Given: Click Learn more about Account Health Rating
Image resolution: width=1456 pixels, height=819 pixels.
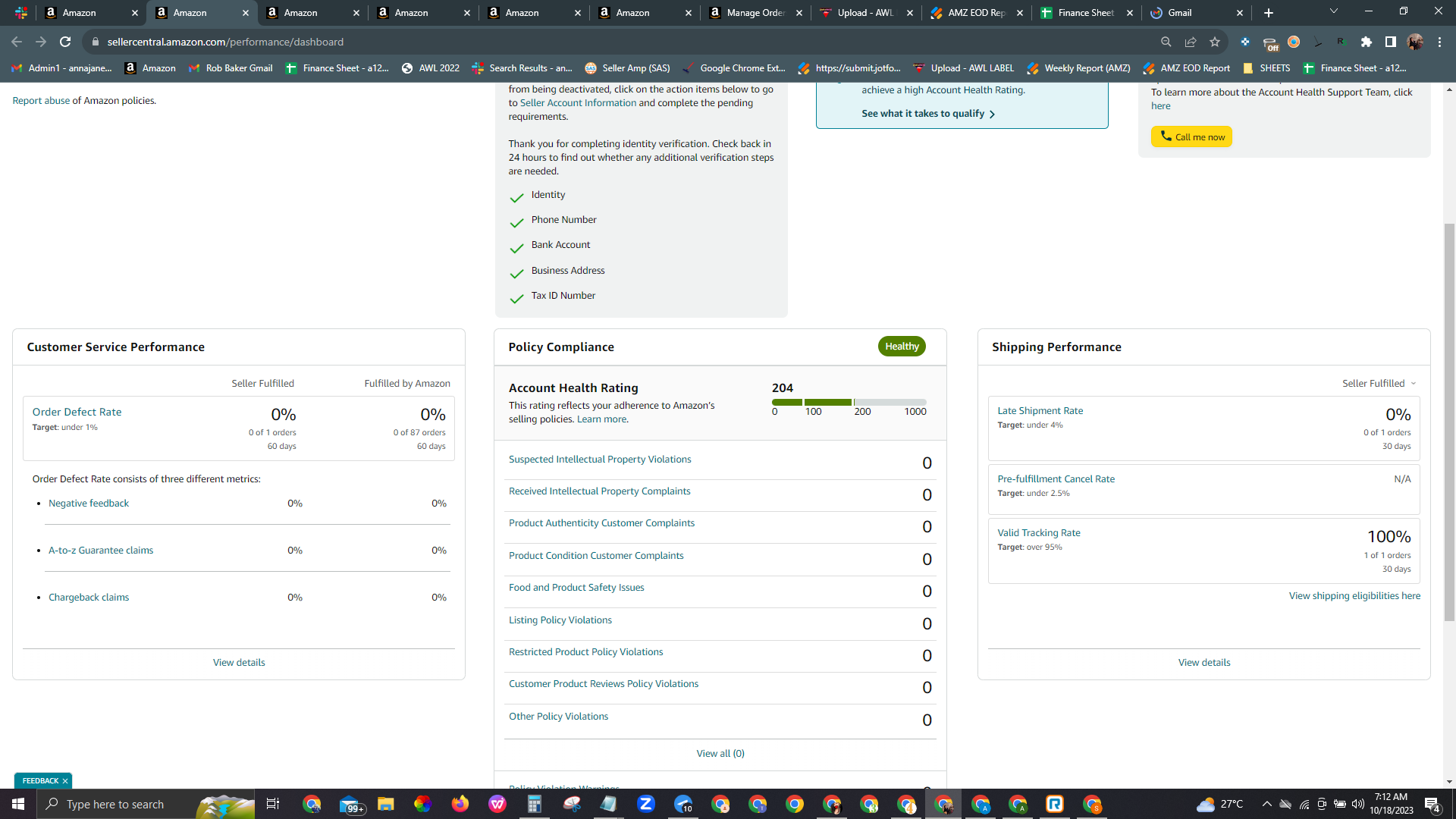Looking at the screenshot, I should [x=602, y=419].
